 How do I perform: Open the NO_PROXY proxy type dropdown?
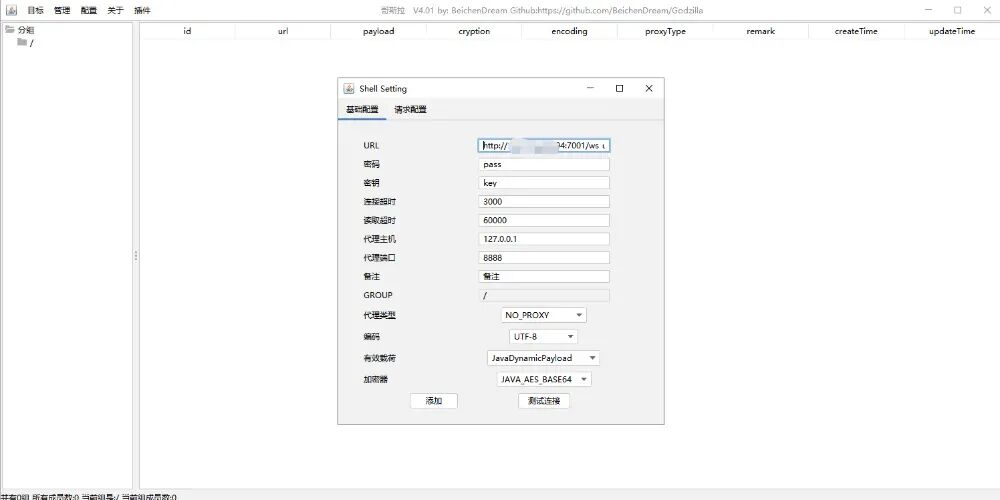click(544, 315)
